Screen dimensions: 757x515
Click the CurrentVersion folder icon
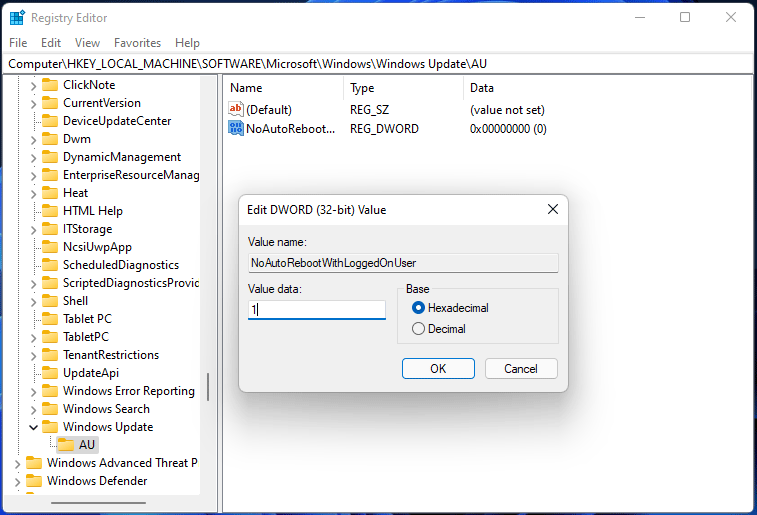50,103
